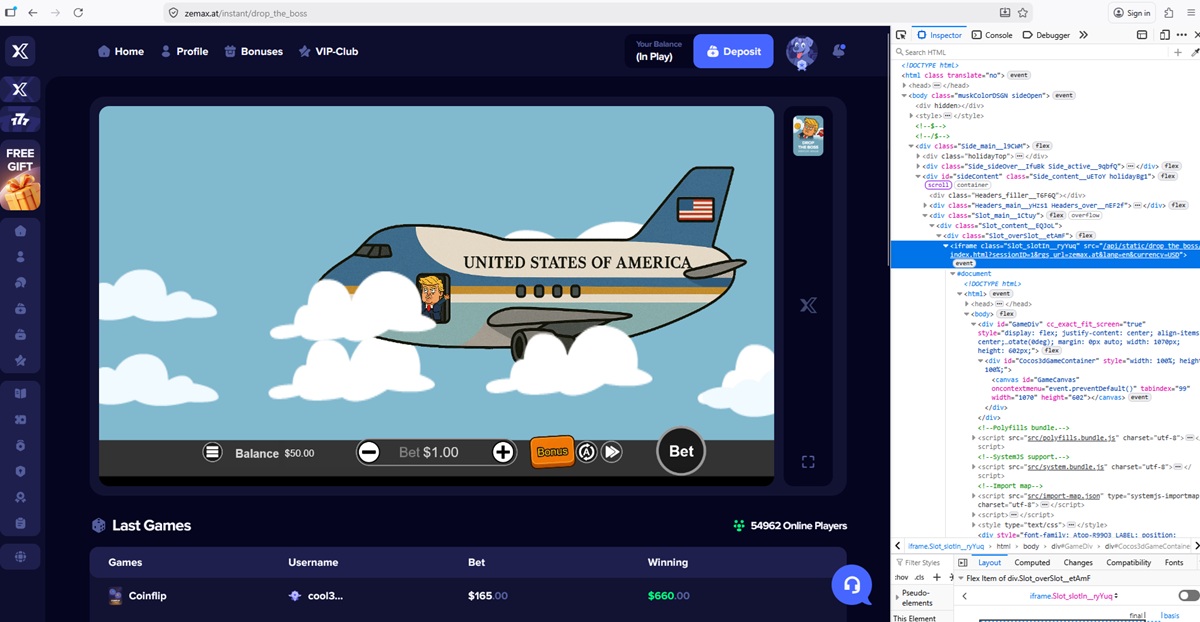Screen dimensions: 1200x622
Task: Open the 777 slots sidebar icon
Action: click(x=20, y=120)
